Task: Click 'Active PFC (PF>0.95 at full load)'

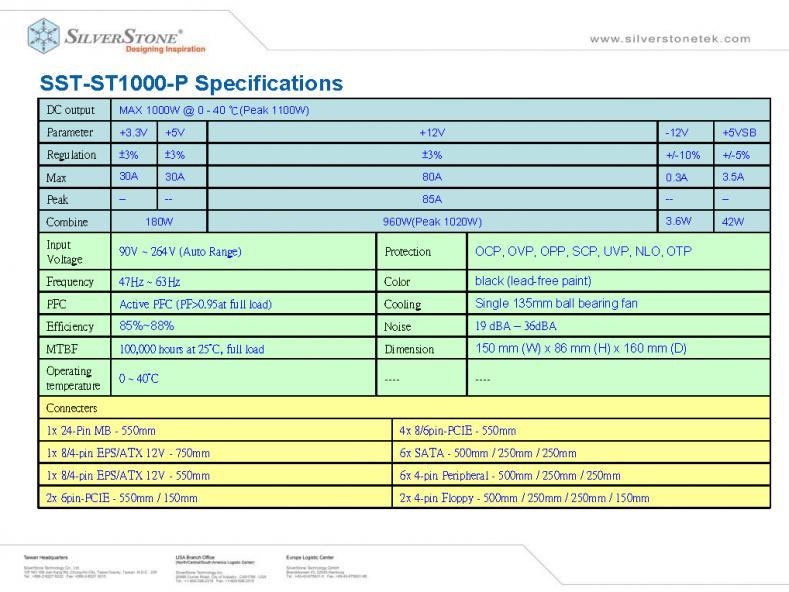Action: 195,304
